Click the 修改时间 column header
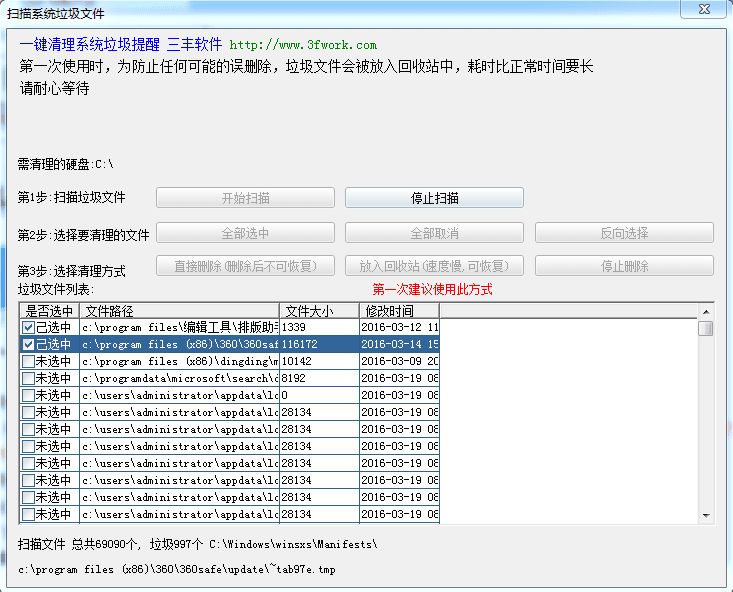The width and height of the screenshot is (733, 592). coord(398,311)
